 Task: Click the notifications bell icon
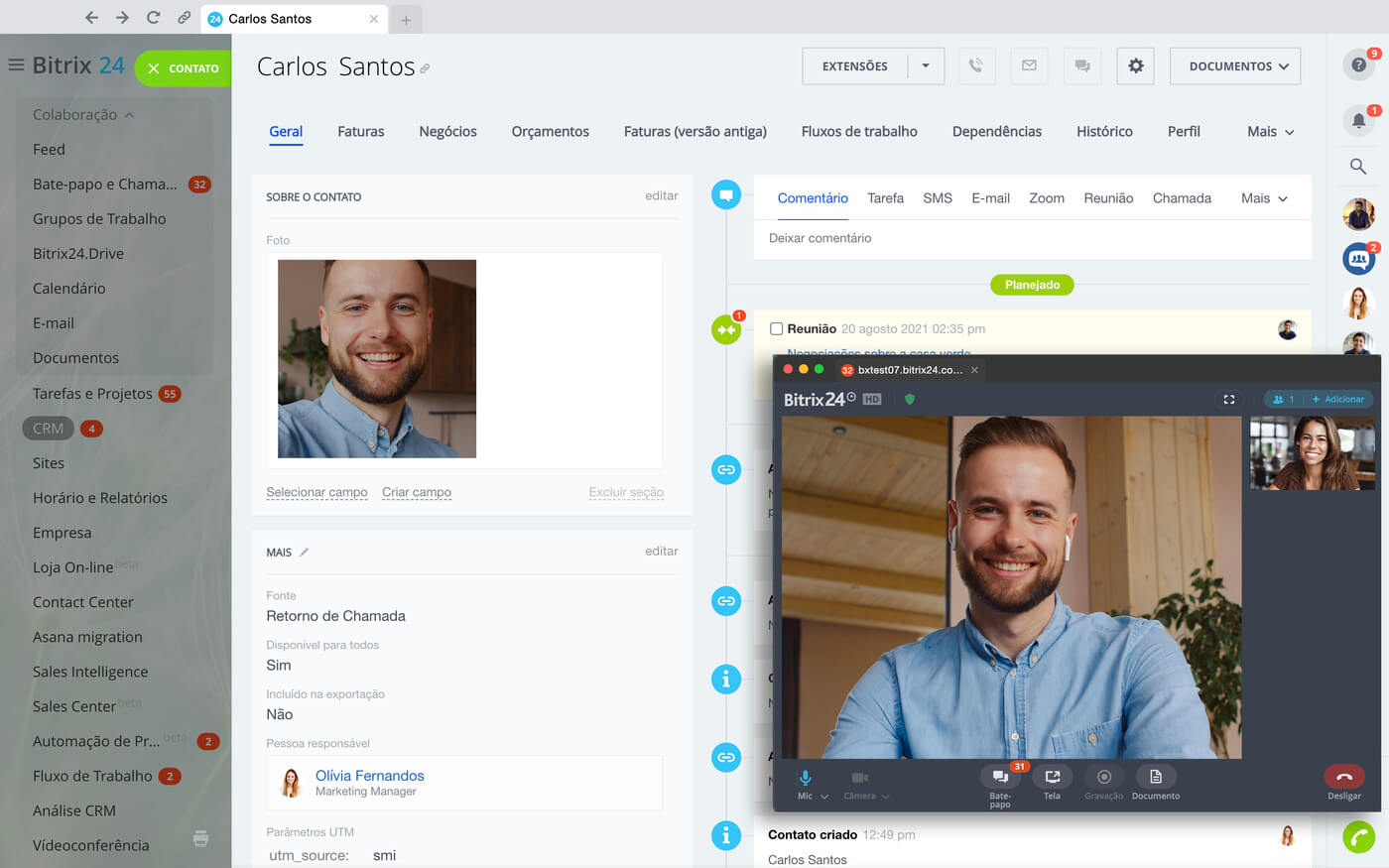pos(1358,121)
